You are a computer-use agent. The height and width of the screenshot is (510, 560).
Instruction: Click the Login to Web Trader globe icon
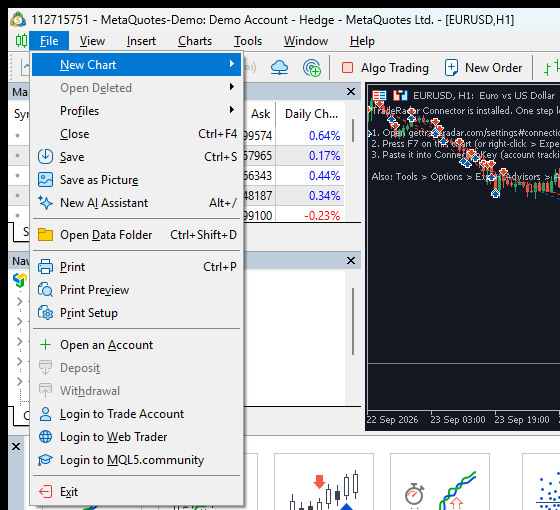point(45,436)
